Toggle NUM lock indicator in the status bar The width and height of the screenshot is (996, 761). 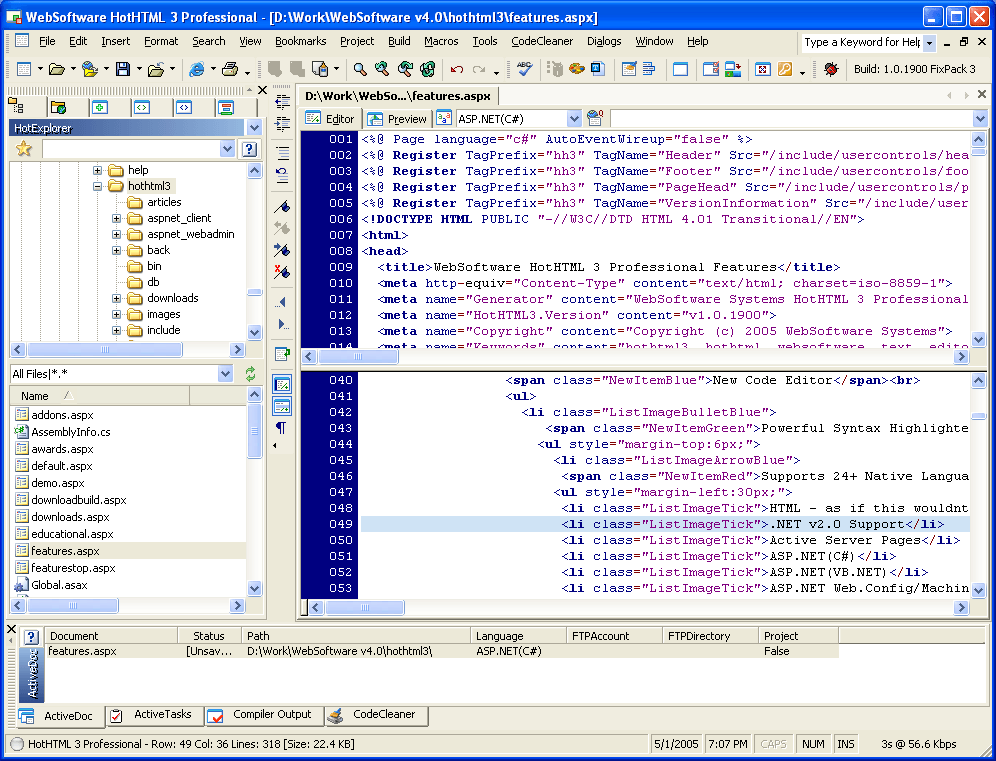tap(814, 744)
